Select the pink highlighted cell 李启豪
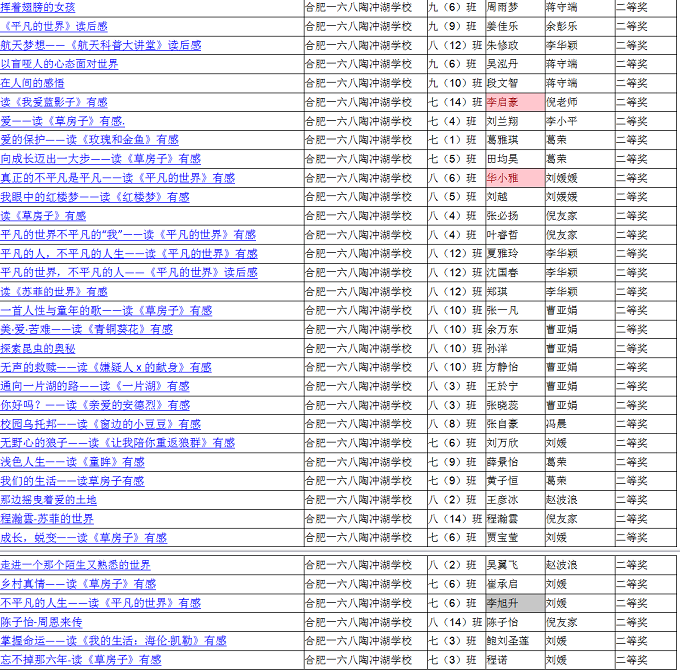The width and height of the screenshot is (680, 672). pyautogui.click(x=514, y=102)
